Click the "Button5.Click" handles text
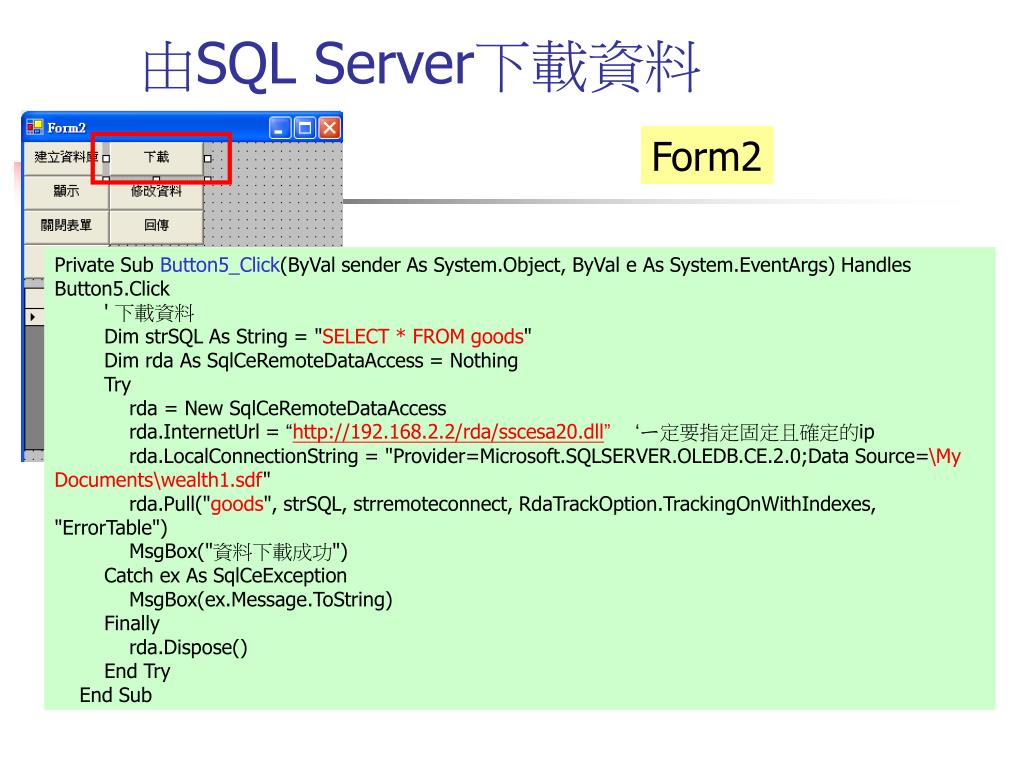1024x768 pixels. (x=112, y=289)
